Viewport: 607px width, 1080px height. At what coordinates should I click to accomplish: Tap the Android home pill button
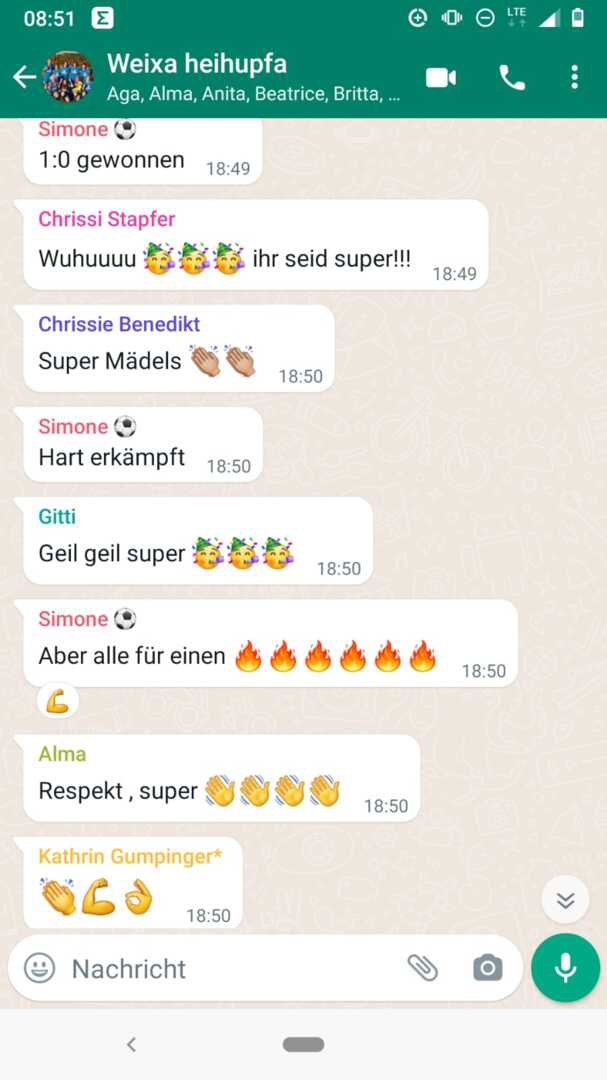coord(303,1045)
